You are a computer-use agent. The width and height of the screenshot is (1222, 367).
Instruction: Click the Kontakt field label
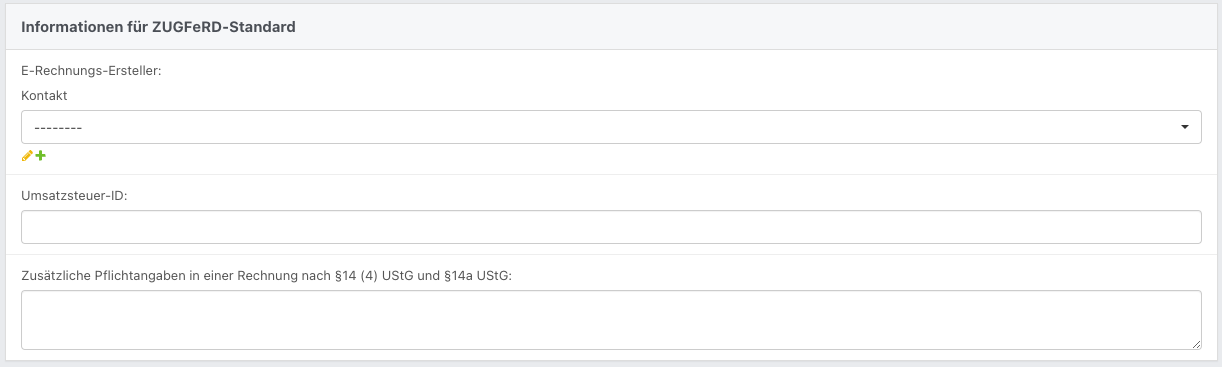(44, 95)
